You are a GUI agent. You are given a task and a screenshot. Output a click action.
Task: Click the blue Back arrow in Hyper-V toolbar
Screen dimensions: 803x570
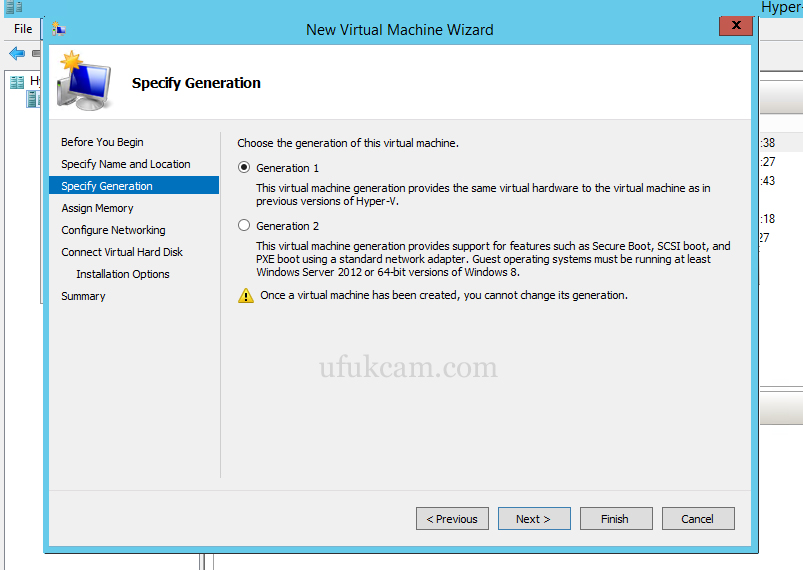coord(17,53)
